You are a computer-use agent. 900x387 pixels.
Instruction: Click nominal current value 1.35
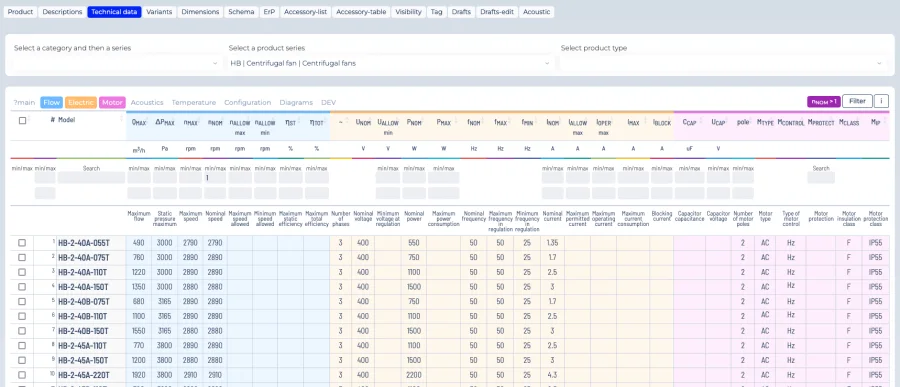(552, 243)
